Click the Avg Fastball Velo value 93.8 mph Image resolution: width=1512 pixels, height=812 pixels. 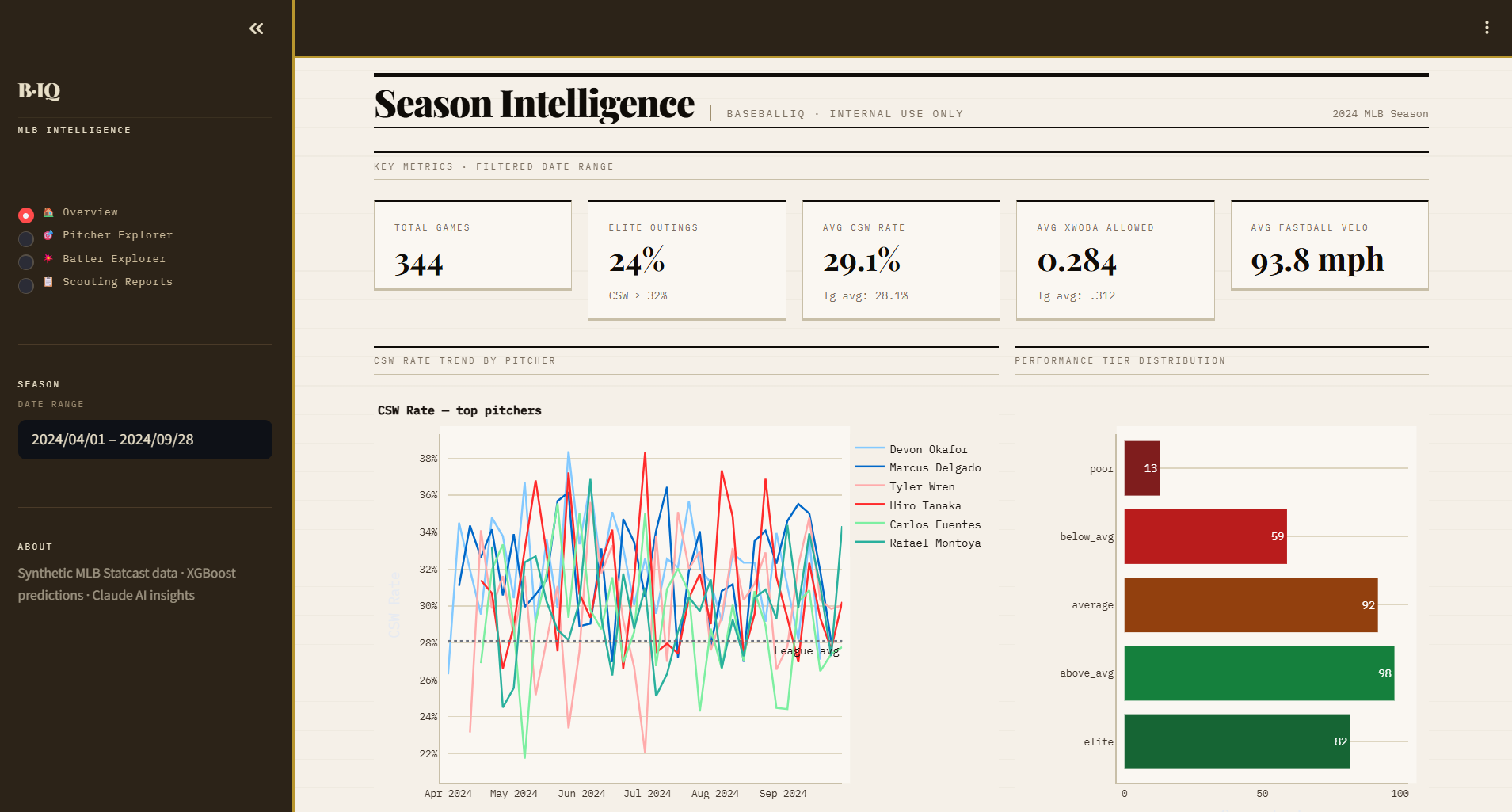[x=1318, y=261]
